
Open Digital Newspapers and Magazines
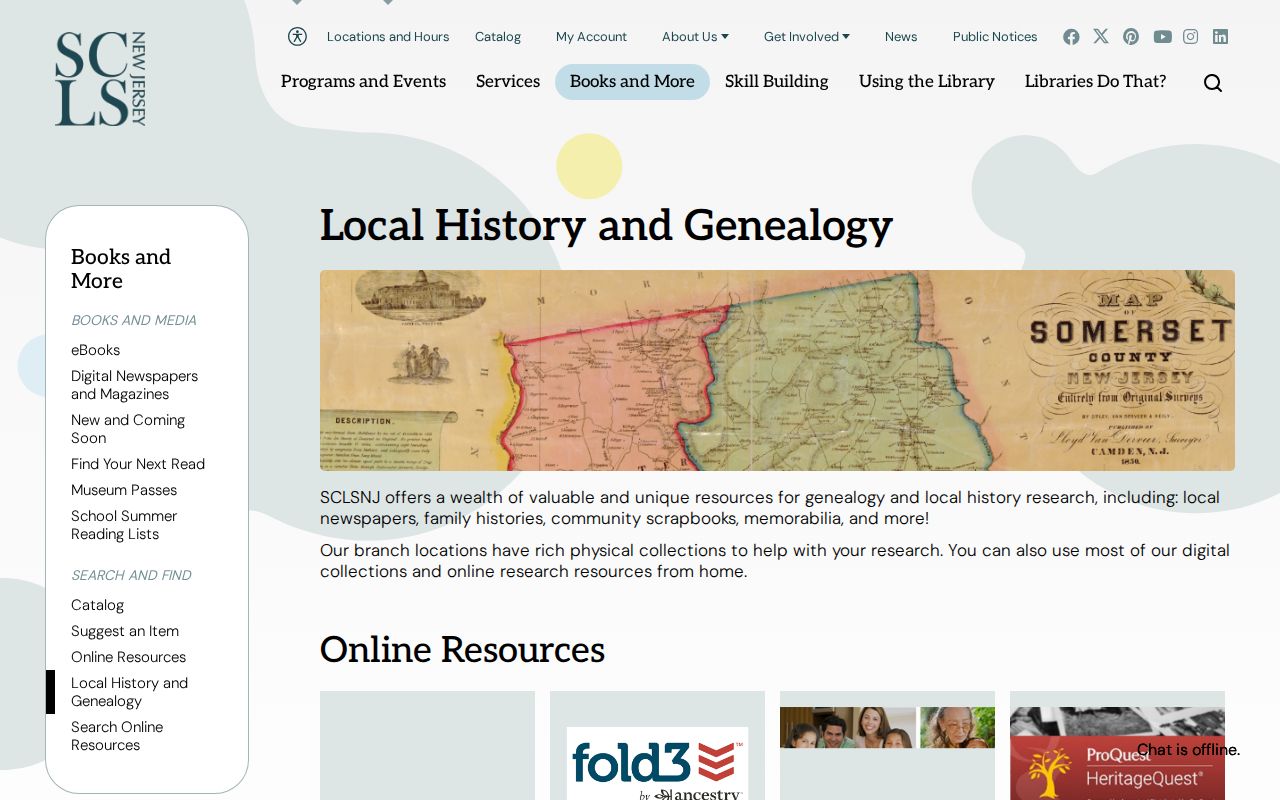coord(135,385)
